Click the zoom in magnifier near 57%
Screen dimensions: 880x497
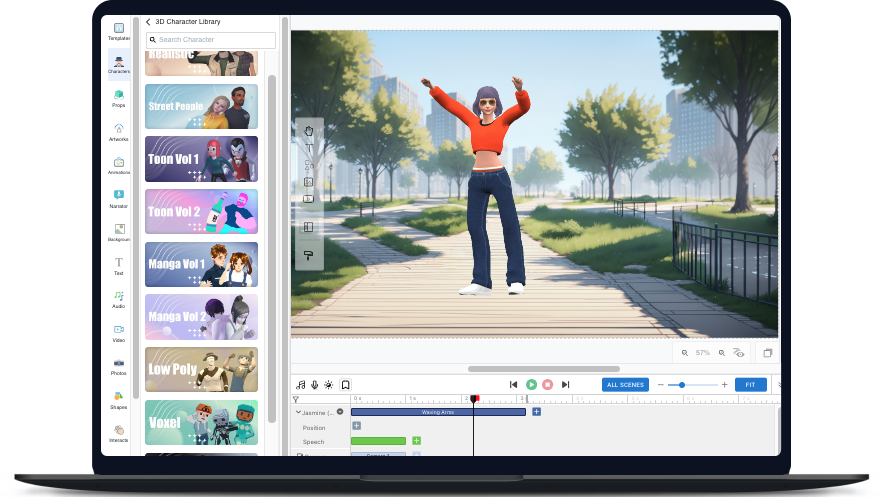click(x=721, y=353)
